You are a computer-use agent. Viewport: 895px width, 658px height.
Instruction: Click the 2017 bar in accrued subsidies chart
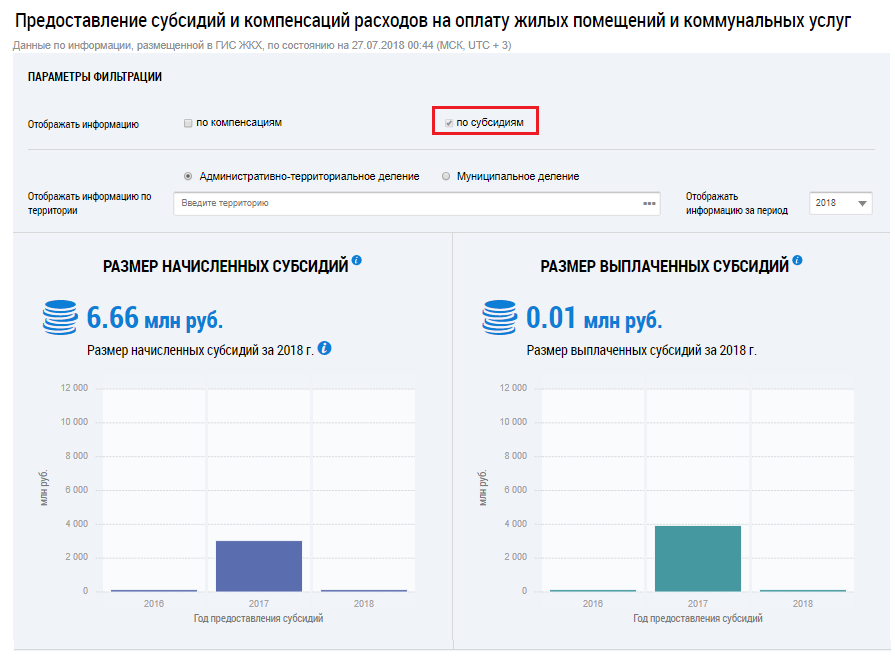(259, 565)
